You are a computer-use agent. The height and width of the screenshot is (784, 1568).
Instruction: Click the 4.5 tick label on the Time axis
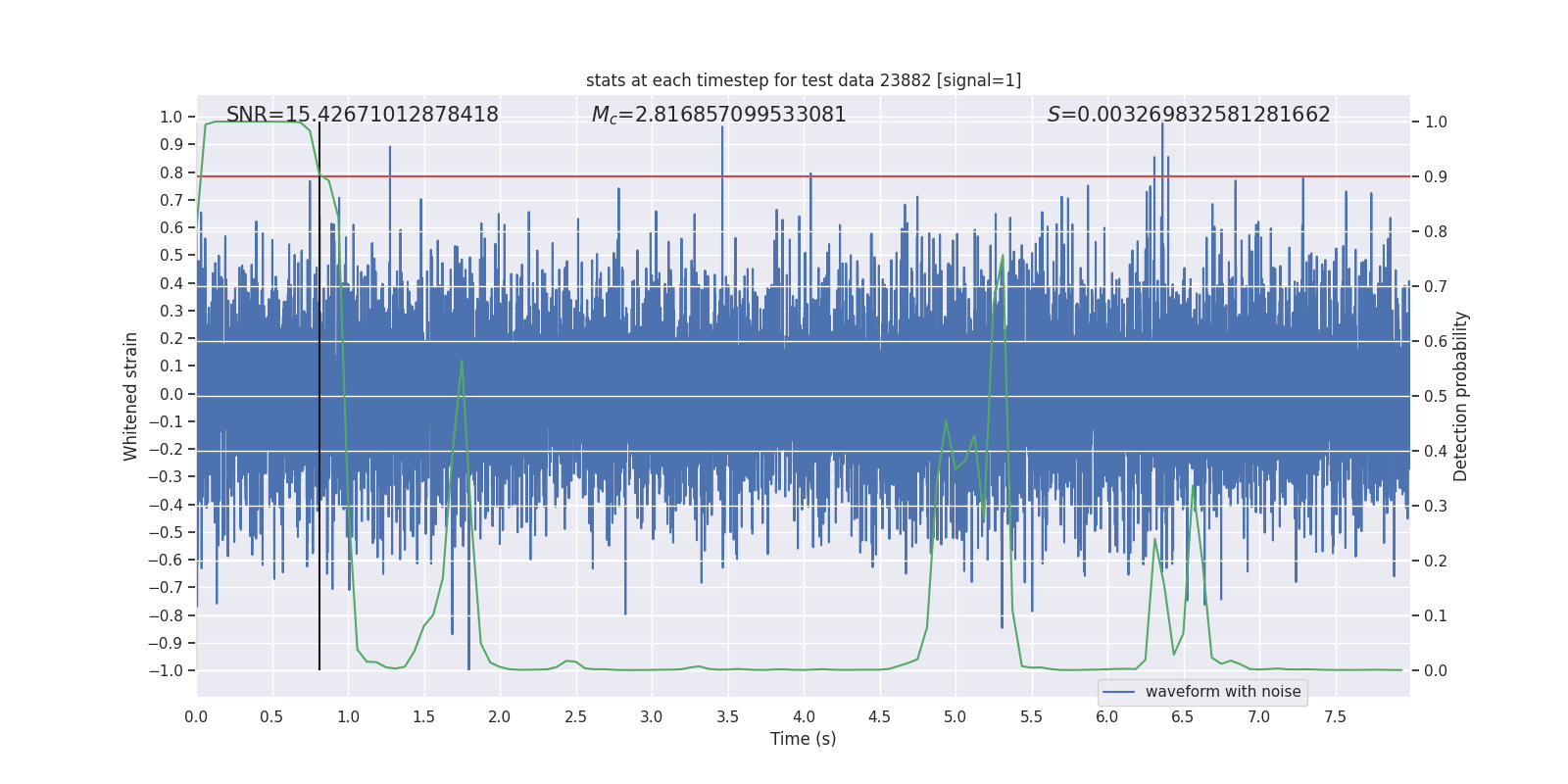(879, 716)
